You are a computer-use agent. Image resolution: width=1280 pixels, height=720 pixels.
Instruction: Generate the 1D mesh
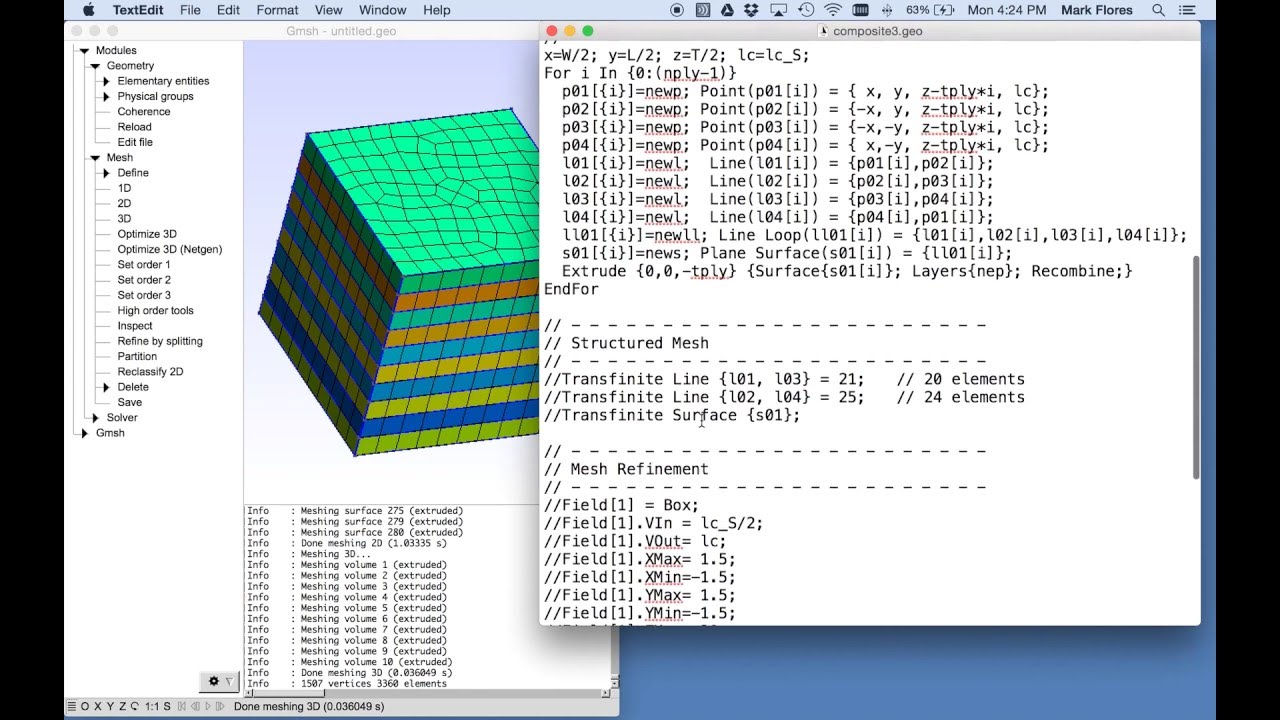pyautogui.click(x=124, y=188)
